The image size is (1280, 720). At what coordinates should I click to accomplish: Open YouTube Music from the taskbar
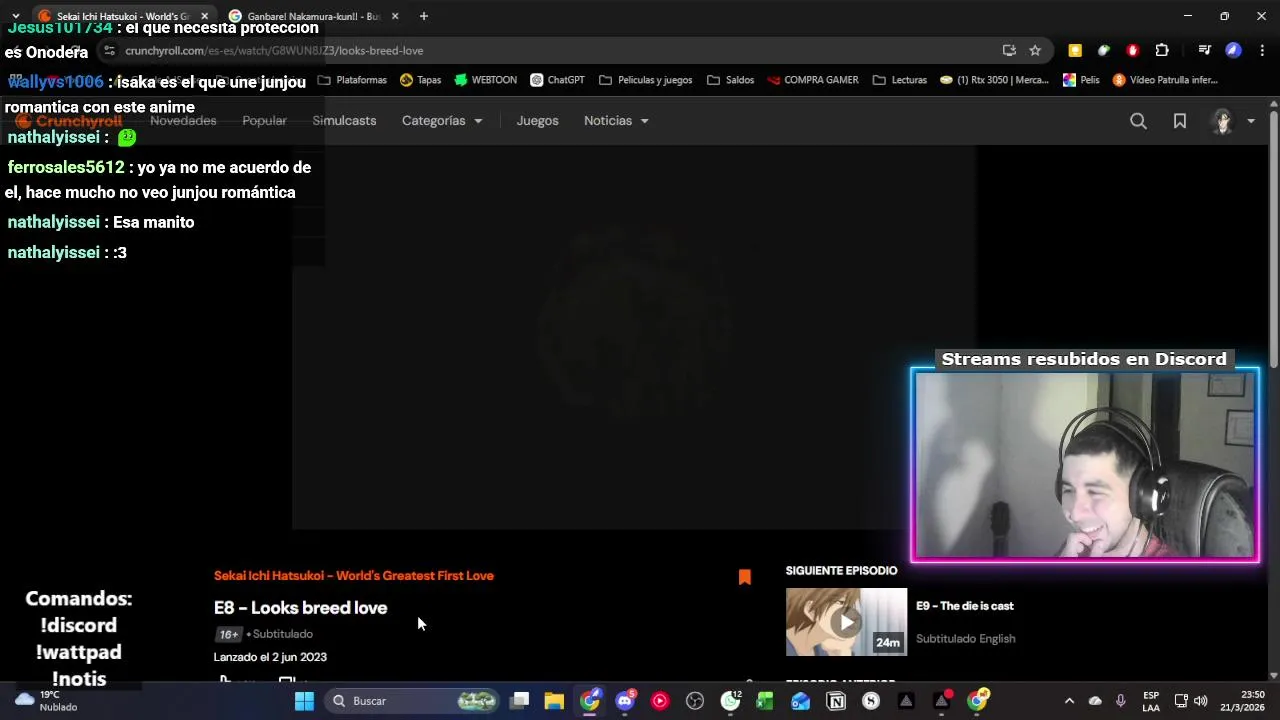tap(660, 701)
